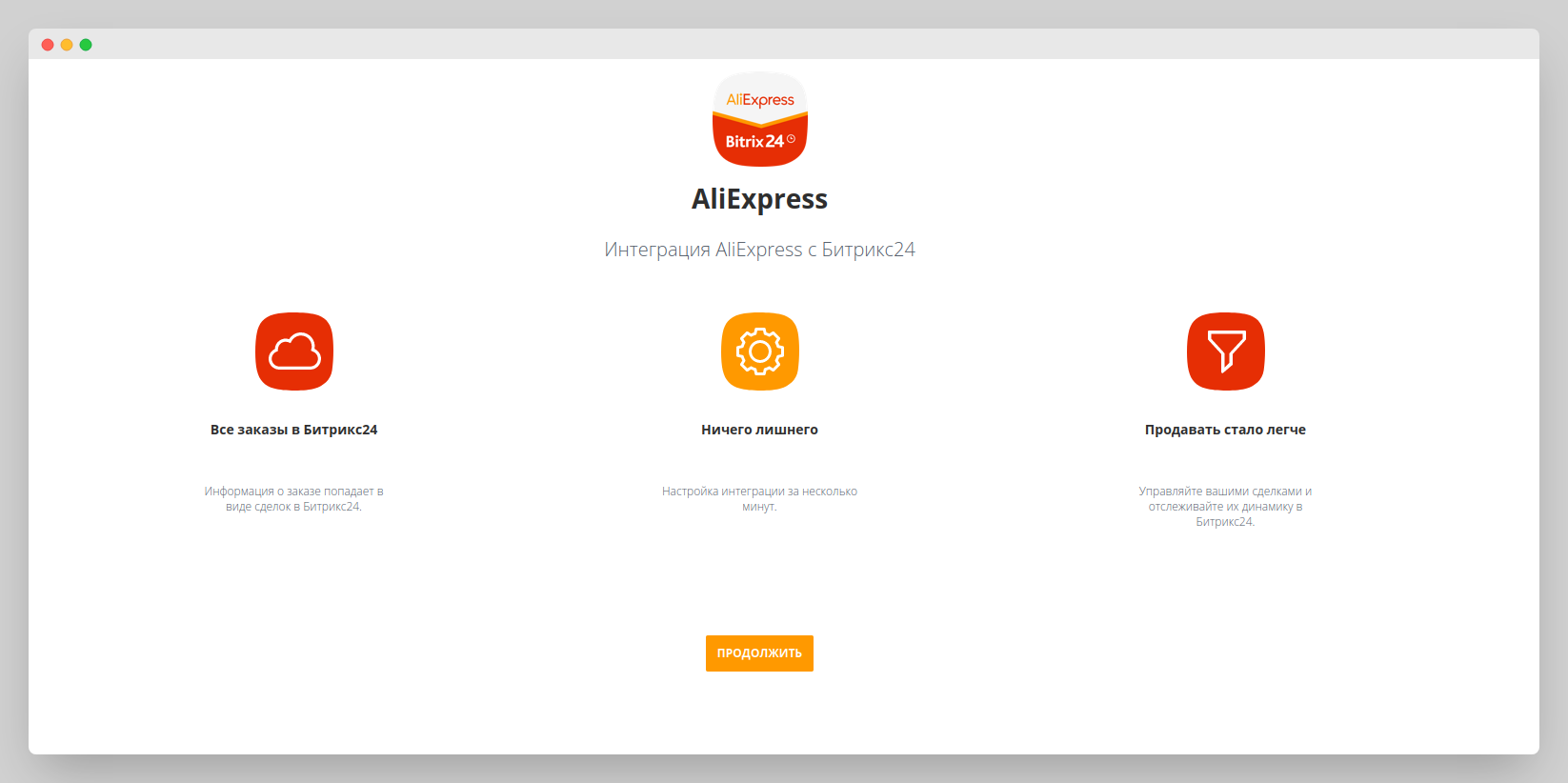Screen dimensions: 1568x783
Task: Click the red cloud orders icon
Action: pyautogui.click(x=294, y=351)
